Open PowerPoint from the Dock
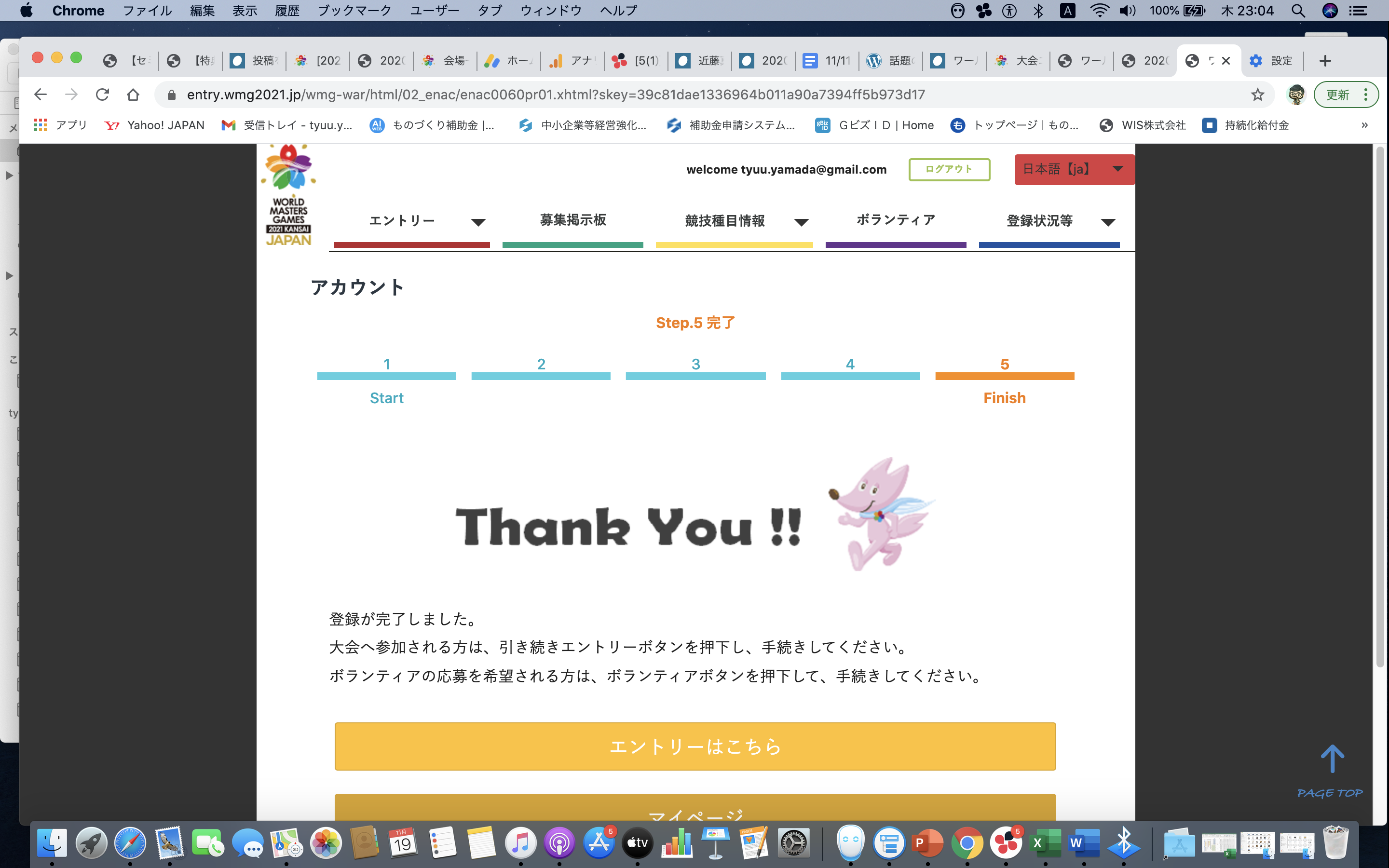Image resolution: width=1389 pixels, height=868 pixels. [927, 843]
